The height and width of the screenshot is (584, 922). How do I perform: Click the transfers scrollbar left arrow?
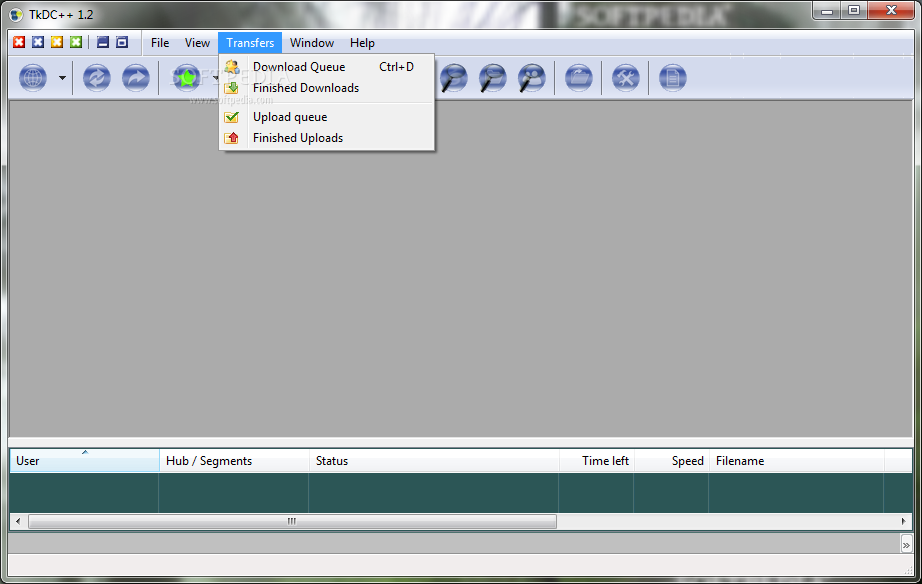pyautogui.click(x=18, y=521)
